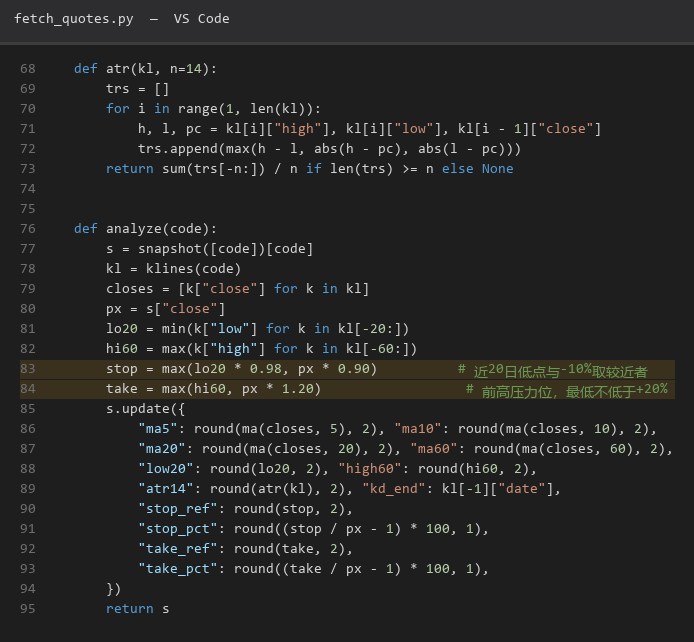Click the "ma10" dictionary key
Viewport: 694px width, 642px height.
point(418,429)
